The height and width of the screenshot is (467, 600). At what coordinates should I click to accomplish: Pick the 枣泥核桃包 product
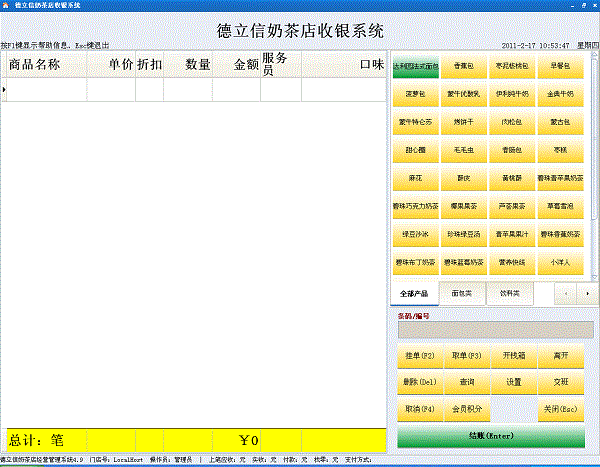tap(512, 66)
